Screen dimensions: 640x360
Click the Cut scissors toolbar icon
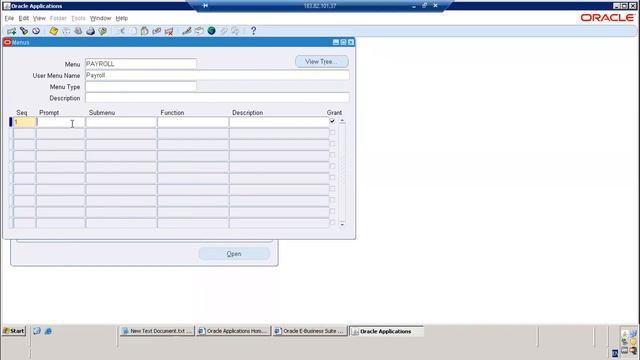pyautogui.click(x=121, y=31)
